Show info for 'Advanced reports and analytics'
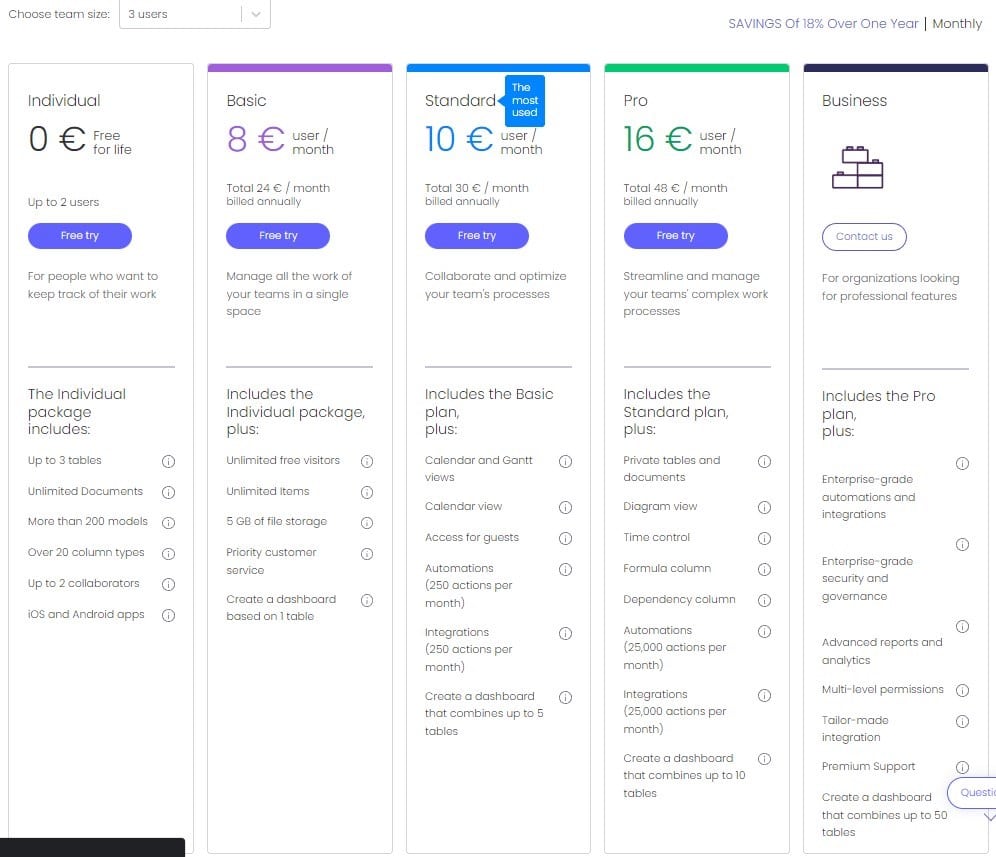The height and width of the screenshot is (857, 996). pyautogui.click(x=963, y=626)
